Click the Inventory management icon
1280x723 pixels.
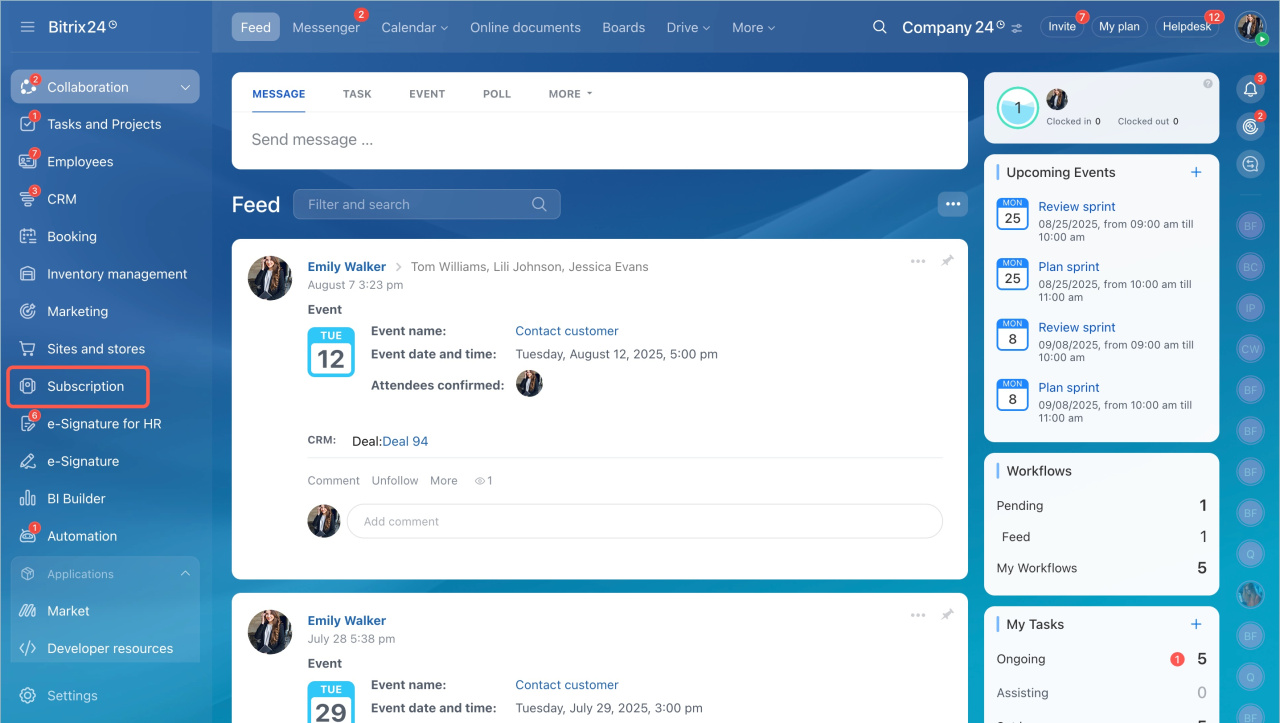point(28,274)
